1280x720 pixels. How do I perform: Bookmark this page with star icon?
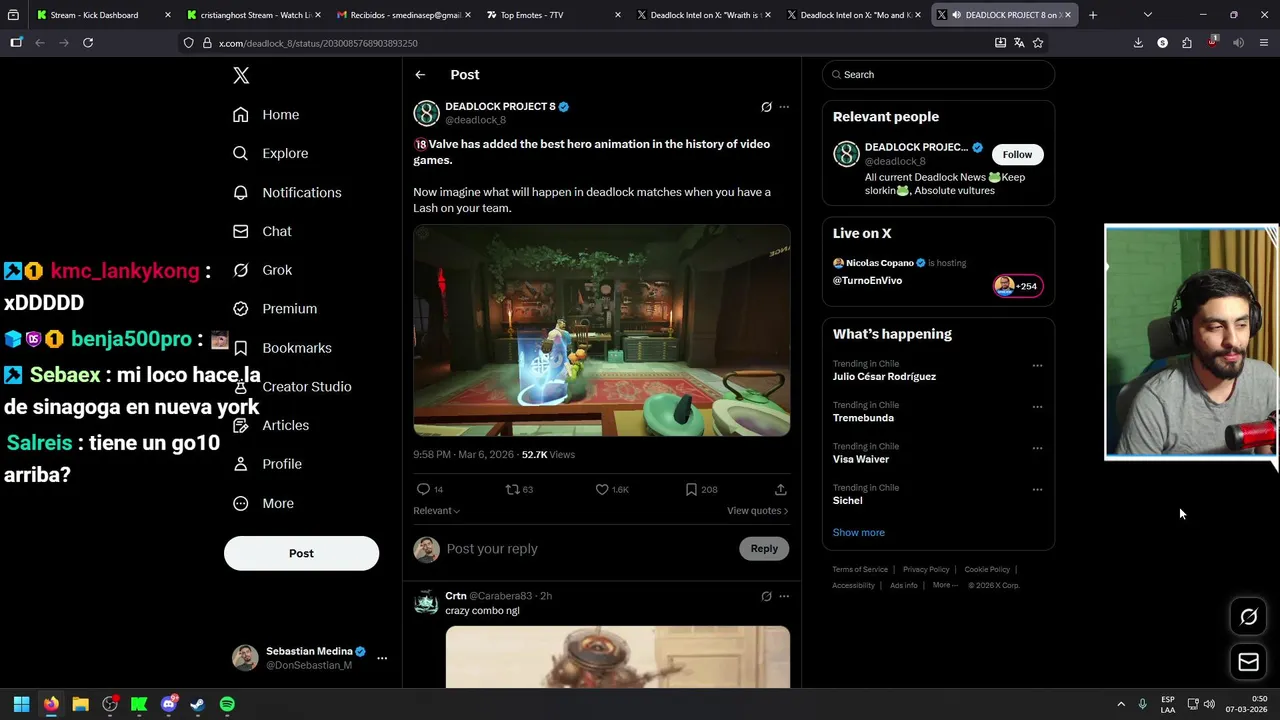point(1038,43)
